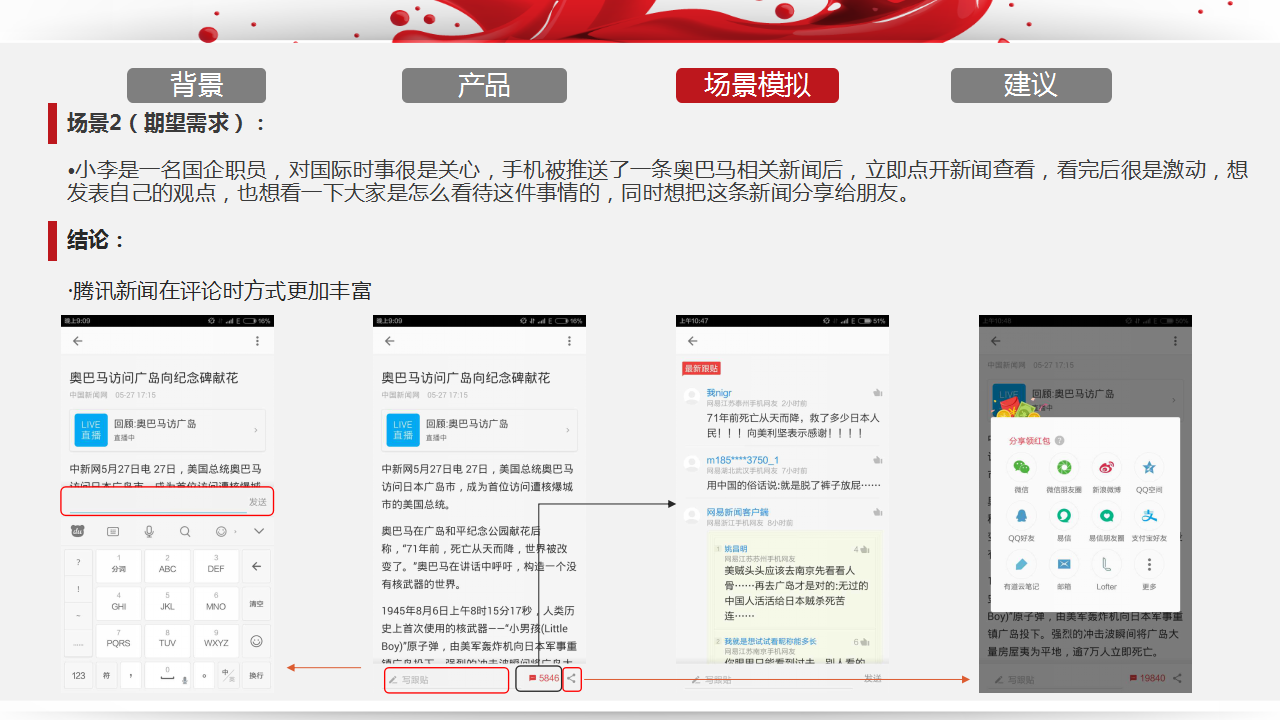Tap the Baidu input method logo icon
This screenshot has height=720, width=1280.
pos(78,531)
